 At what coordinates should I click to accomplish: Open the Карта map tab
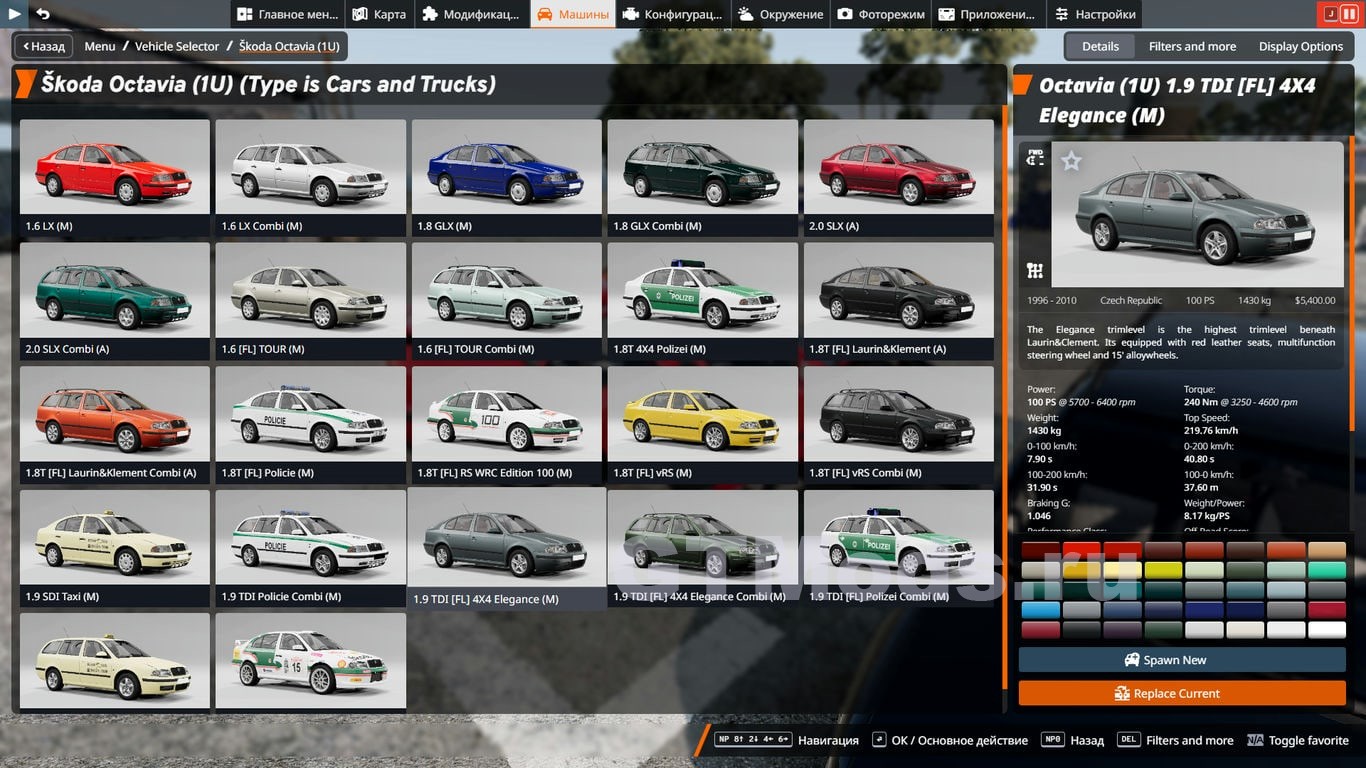[x=379, y=14]
